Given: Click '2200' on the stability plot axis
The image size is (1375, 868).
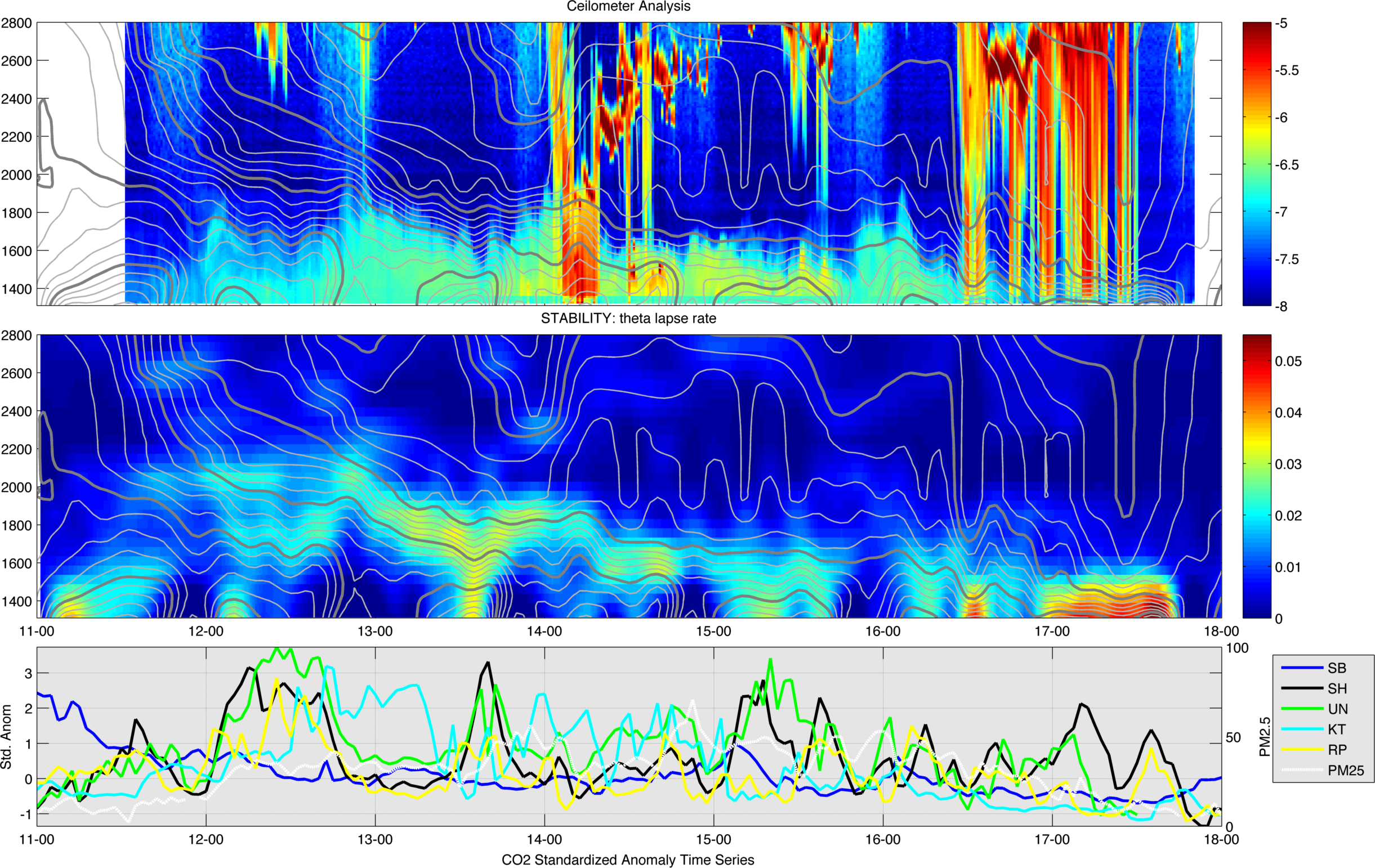Looking at the screenshot, I should click(x=16, y=449).
